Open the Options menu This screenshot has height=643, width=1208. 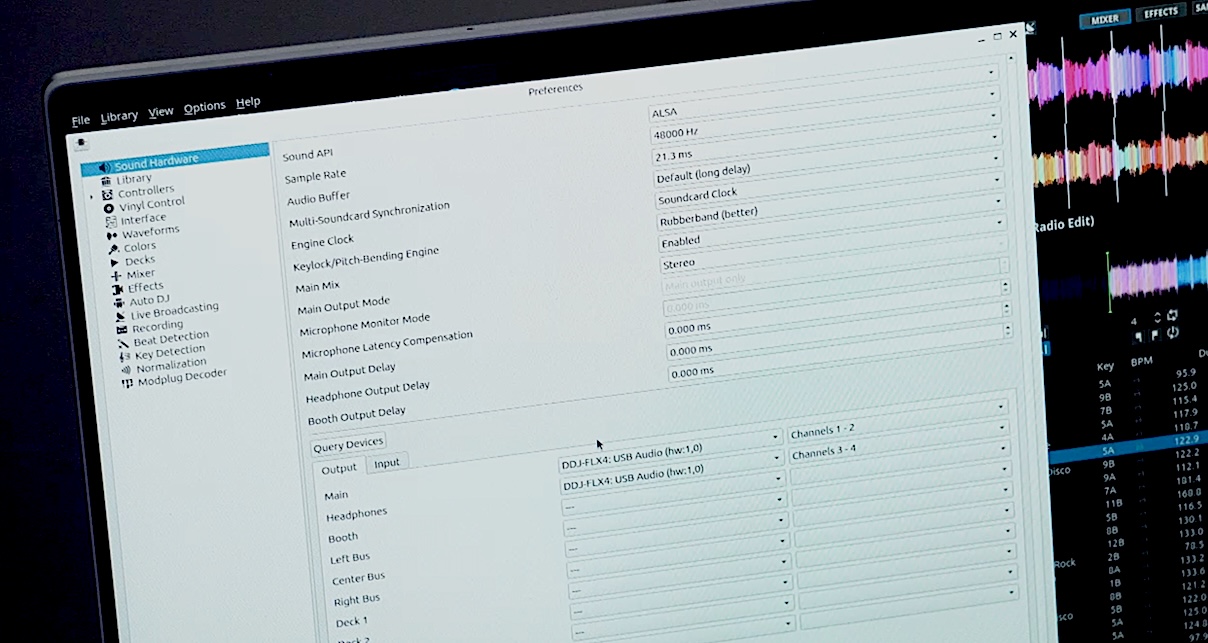(204, 107)
